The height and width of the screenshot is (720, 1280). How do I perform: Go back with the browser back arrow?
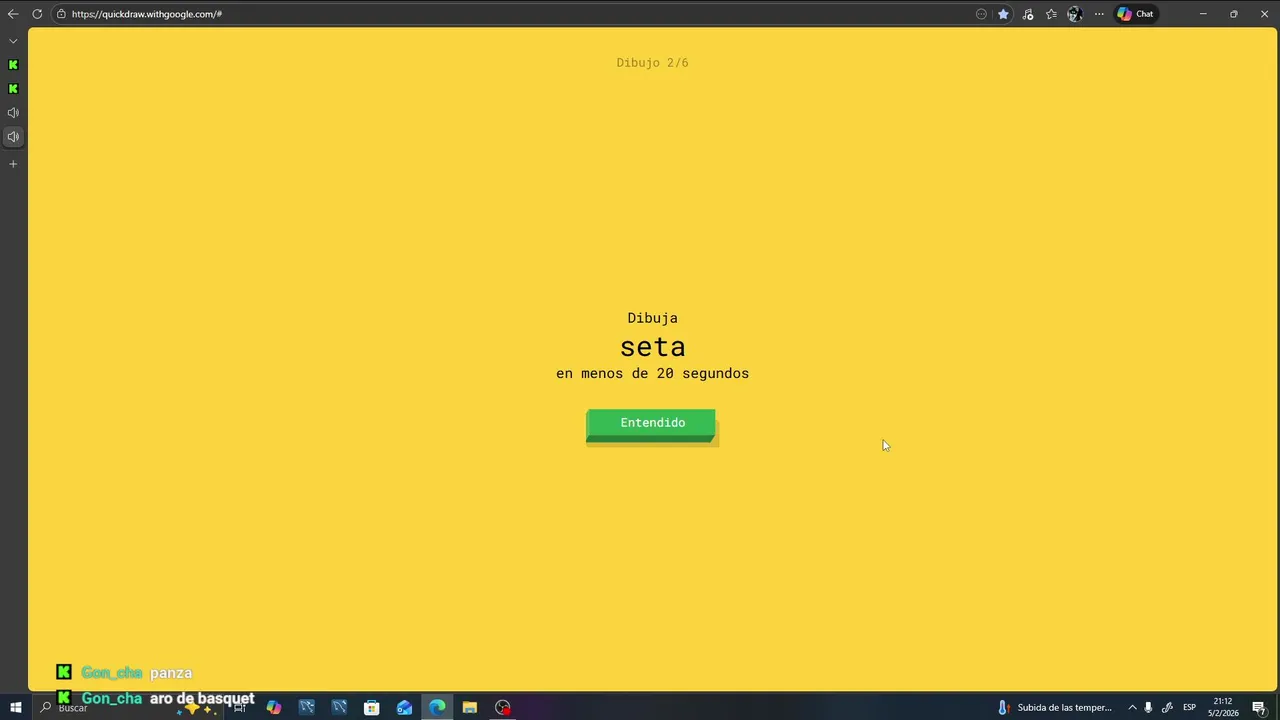[13, 14]
